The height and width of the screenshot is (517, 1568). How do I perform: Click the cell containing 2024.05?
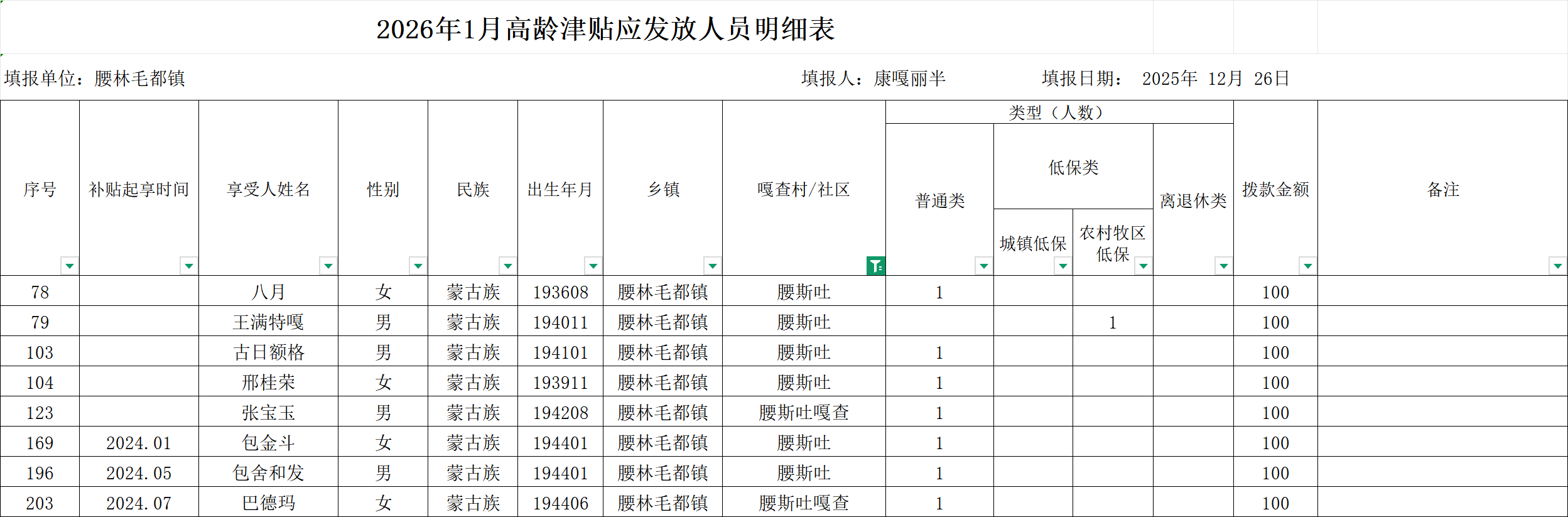coord(139,473)
